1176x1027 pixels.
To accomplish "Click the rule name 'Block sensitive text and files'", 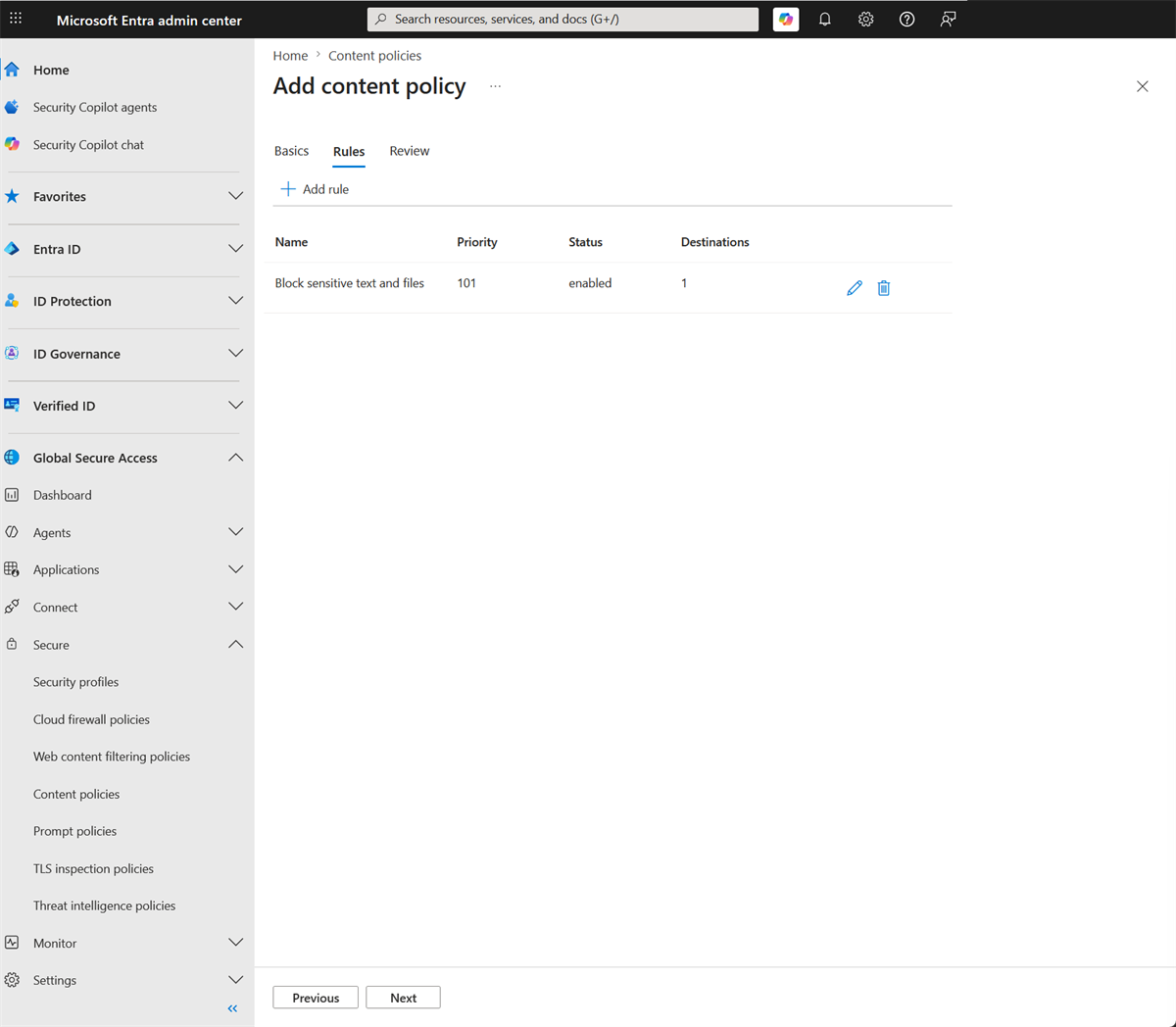I will [349, 283].
